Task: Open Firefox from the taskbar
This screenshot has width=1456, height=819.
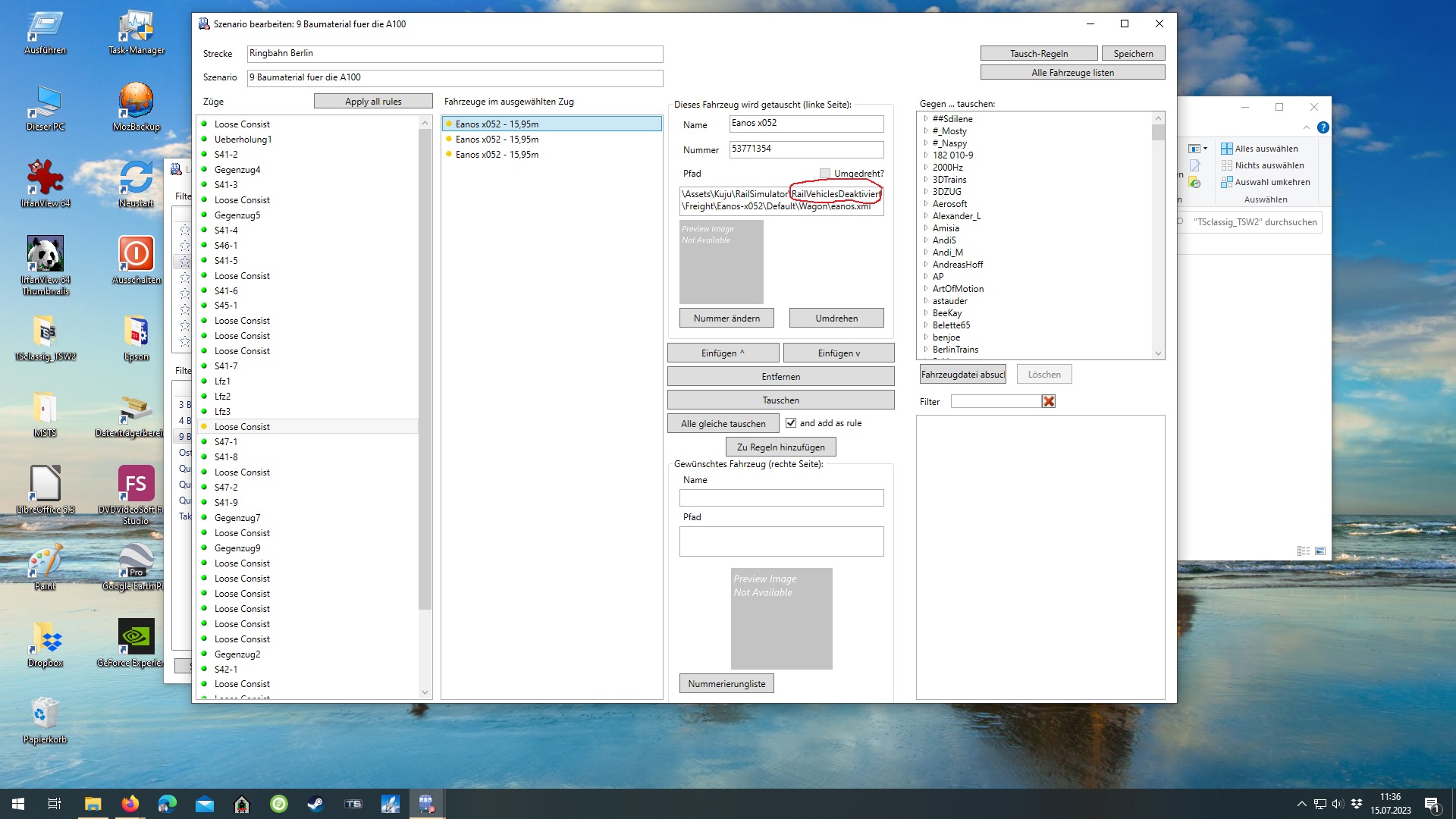Action: click(130, 804)
